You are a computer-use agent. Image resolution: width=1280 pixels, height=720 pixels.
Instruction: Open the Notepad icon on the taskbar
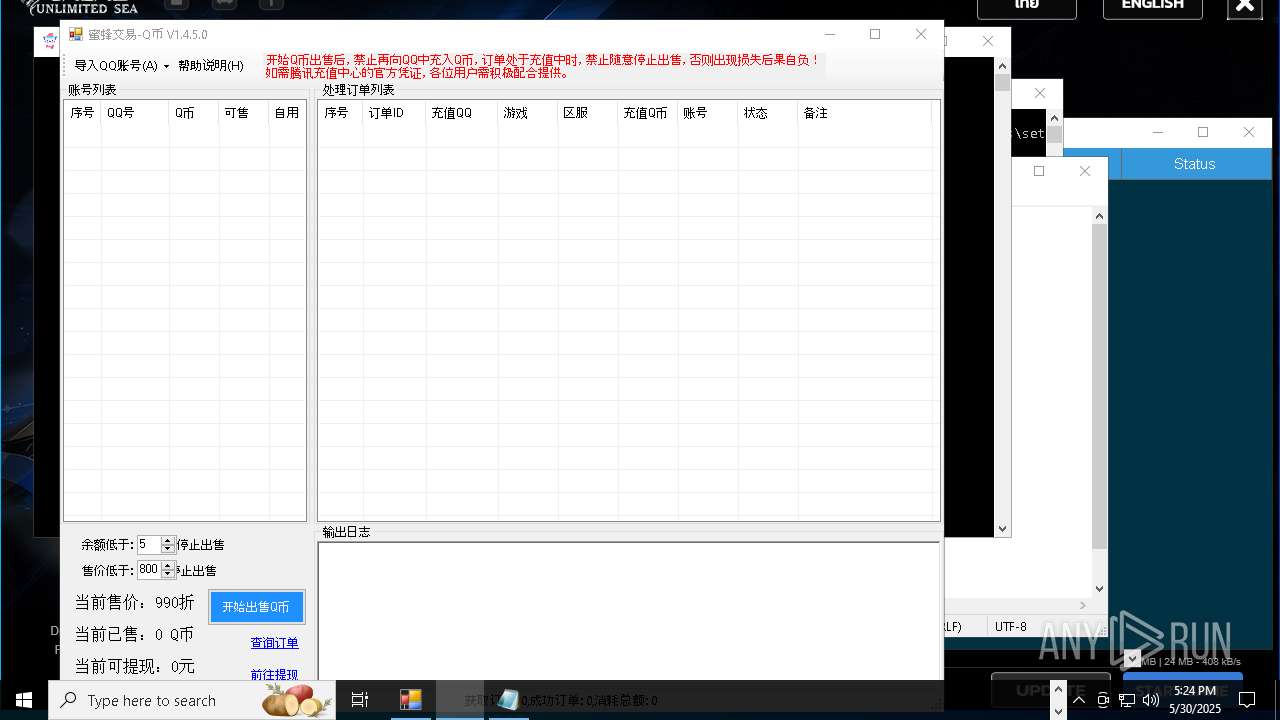pos(507,700)
